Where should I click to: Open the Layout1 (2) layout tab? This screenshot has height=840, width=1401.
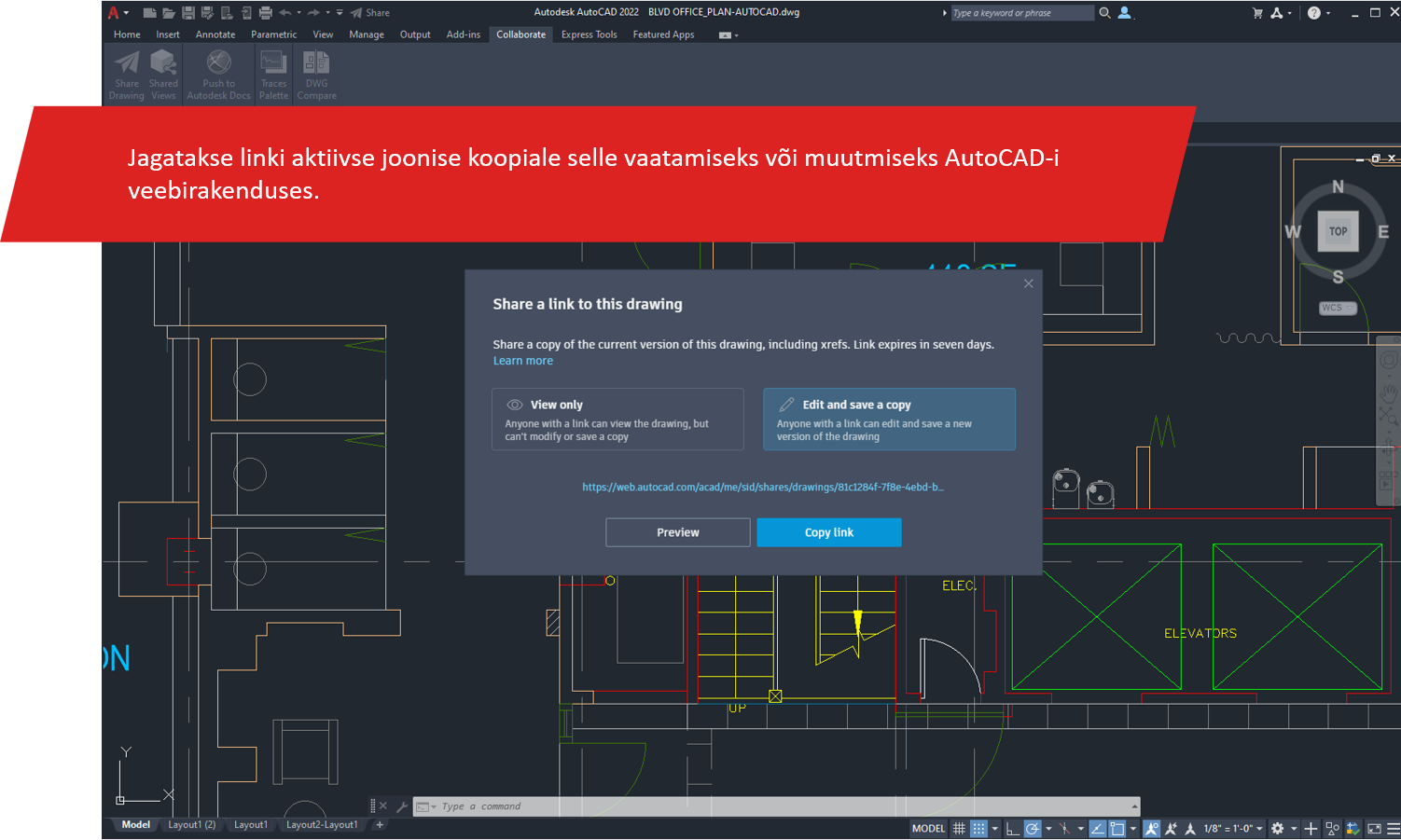(x=191, y=825)
